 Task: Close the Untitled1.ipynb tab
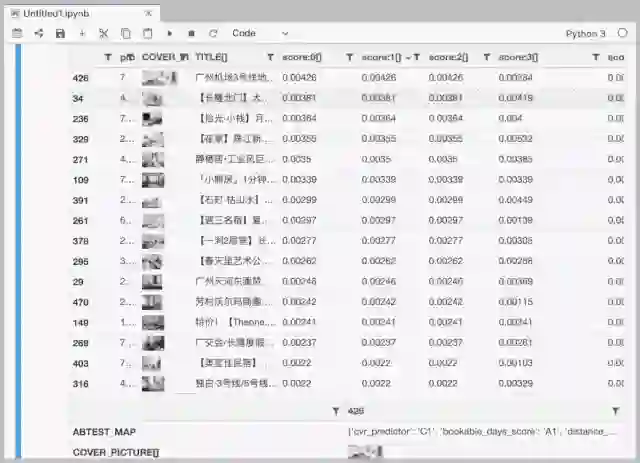[149, 13]
